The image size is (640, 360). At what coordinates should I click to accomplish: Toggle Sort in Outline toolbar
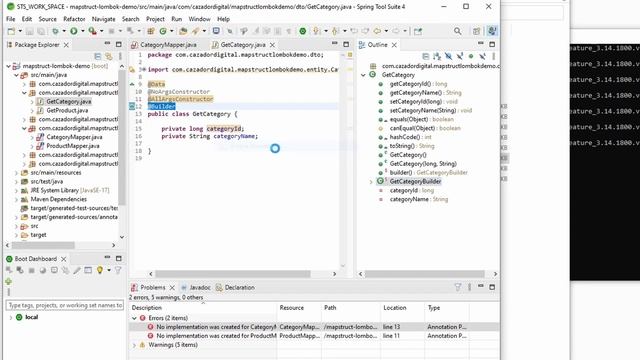point(437,56)
